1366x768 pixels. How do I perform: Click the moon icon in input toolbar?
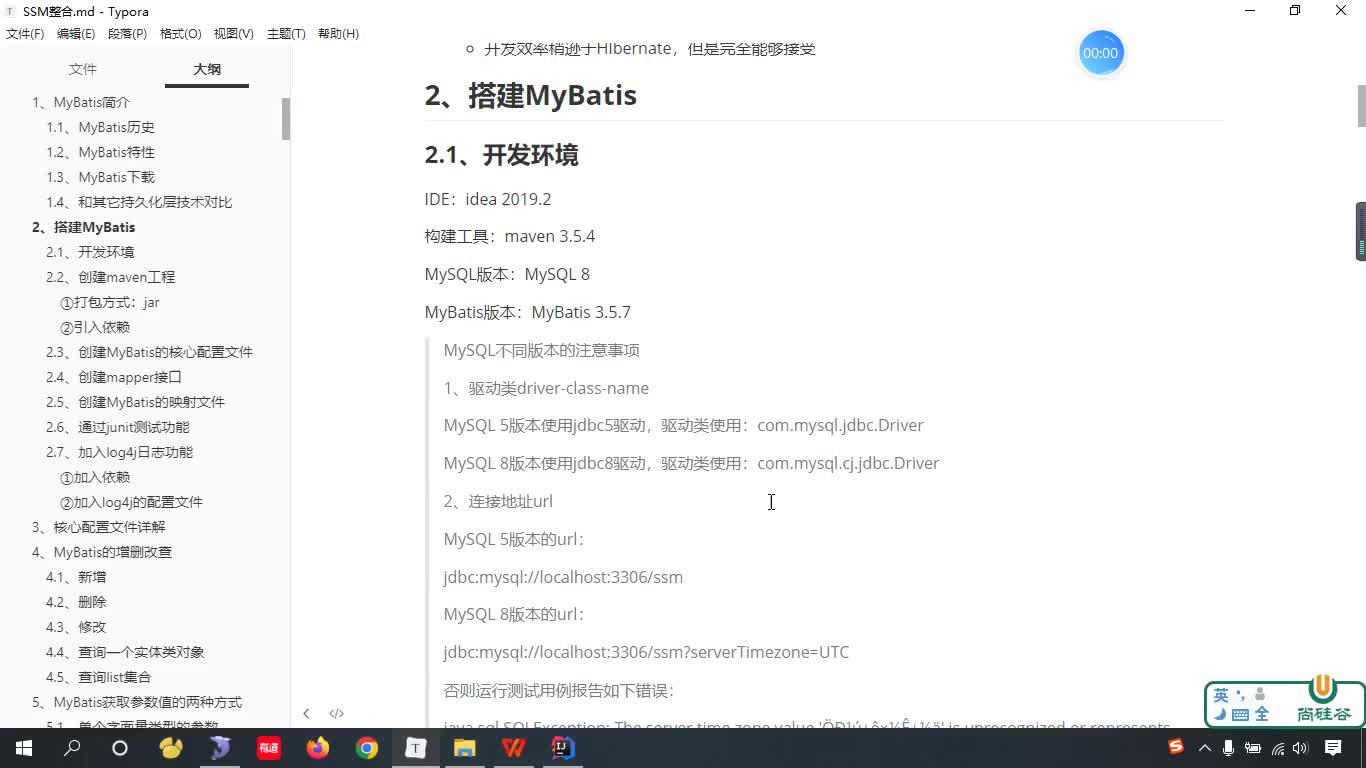pyautogui.click(x=1220, y=714)
